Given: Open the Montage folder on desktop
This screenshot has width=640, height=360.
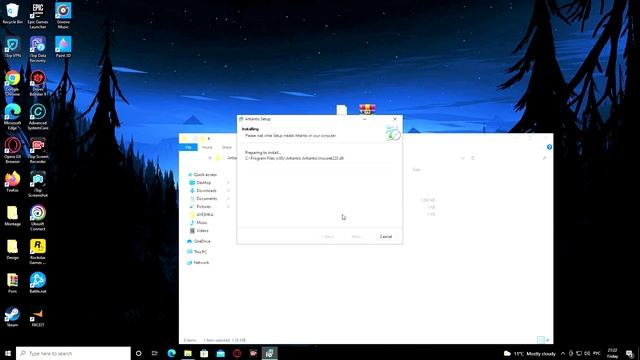Looking at the screenshot, I should pos(12,216).
